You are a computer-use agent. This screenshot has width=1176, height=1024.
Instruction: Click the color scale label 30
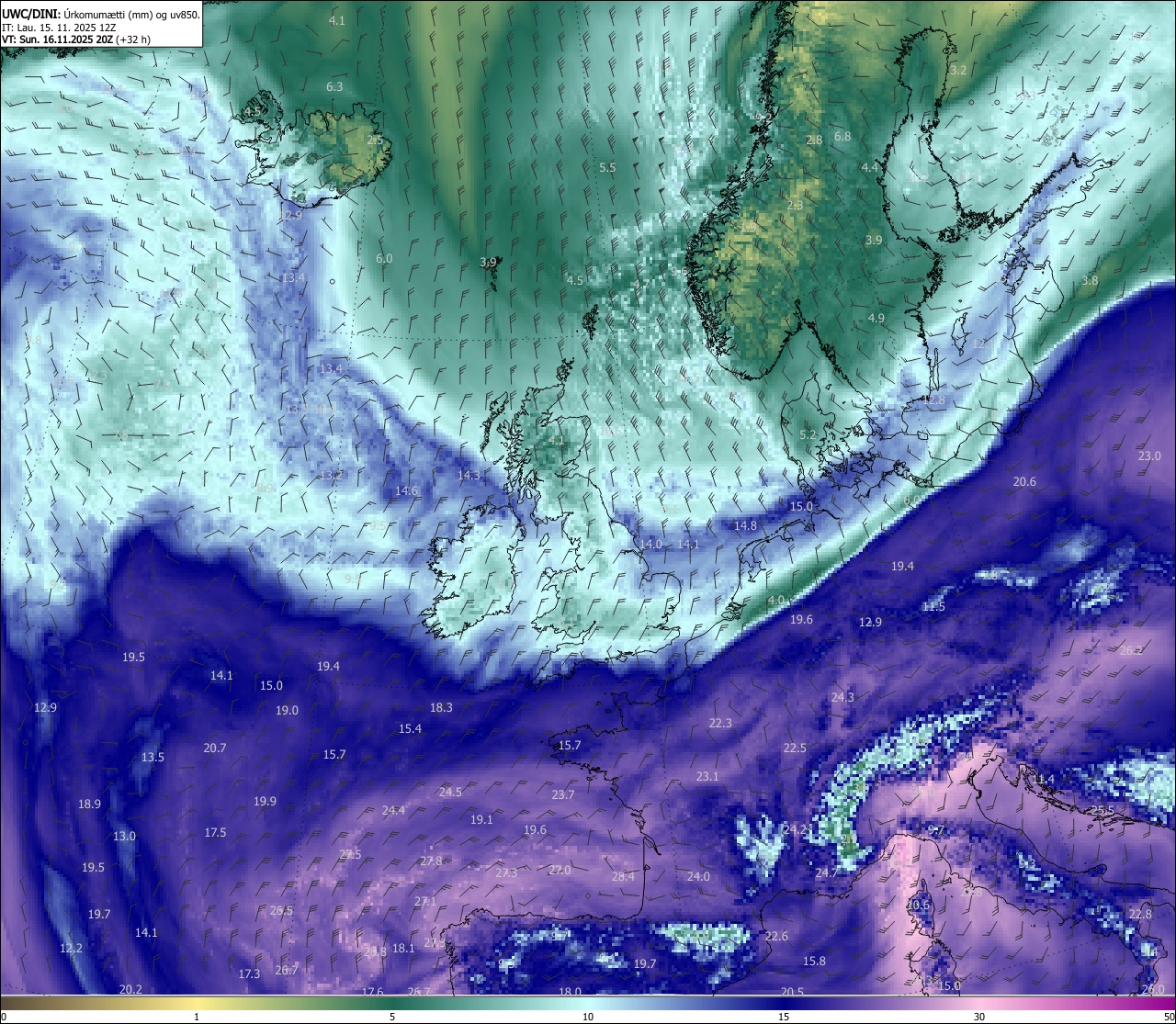click(x=979, y=1016)
